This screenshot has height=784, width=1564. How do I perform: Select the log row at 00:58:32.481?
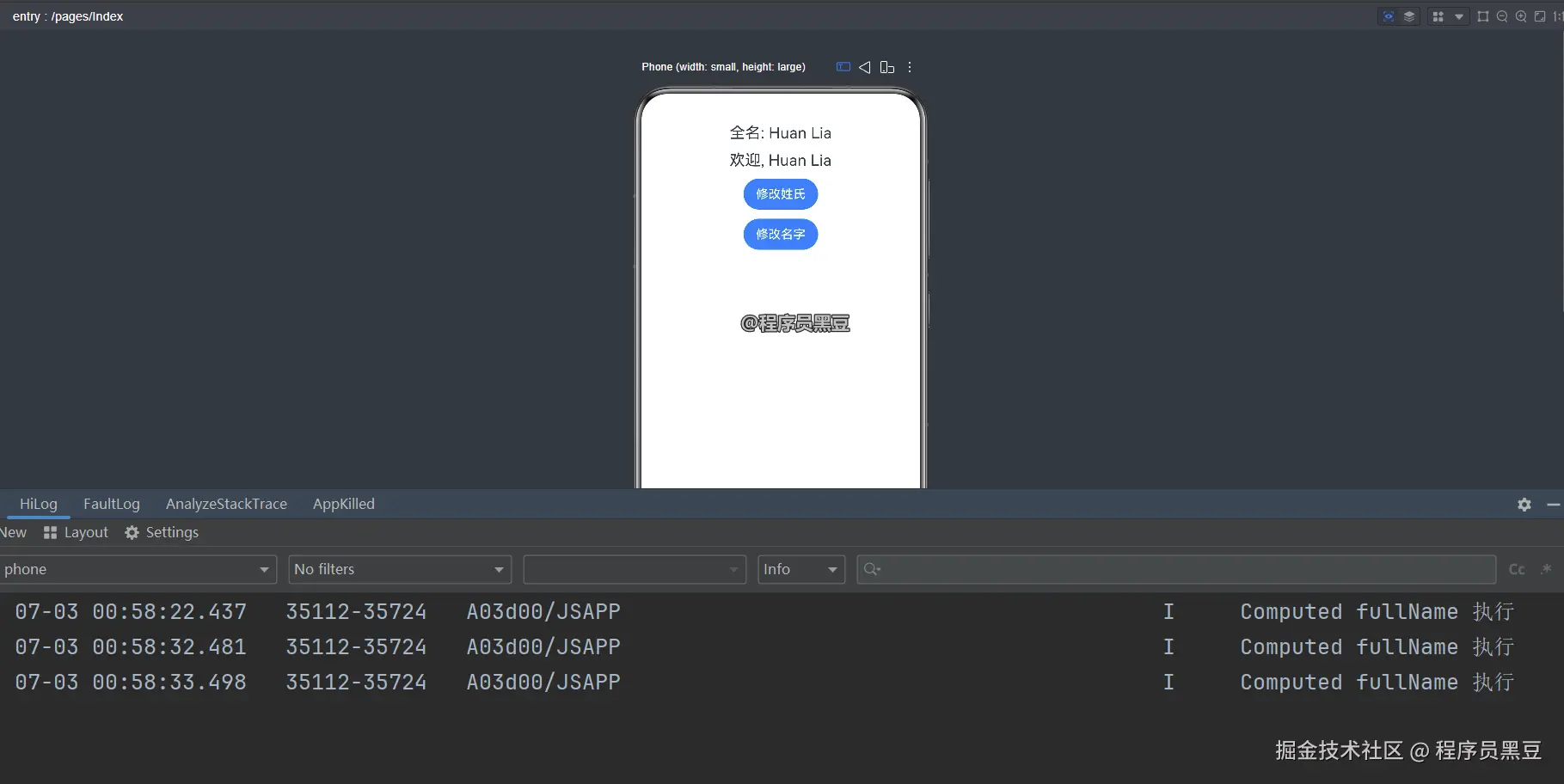tap(782, 646)
